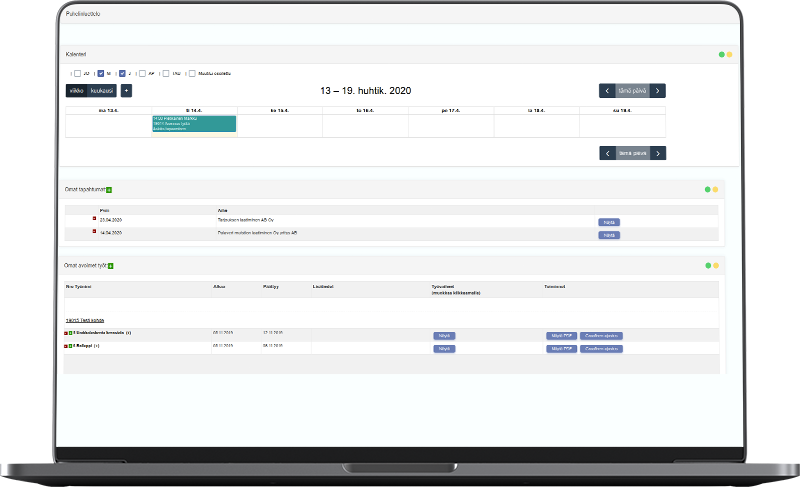Image resolution: width=800 pixels, height=487 pixels.
Task: Click green plus icon next to Omat avoimet työt
Action: click(111, 266)
